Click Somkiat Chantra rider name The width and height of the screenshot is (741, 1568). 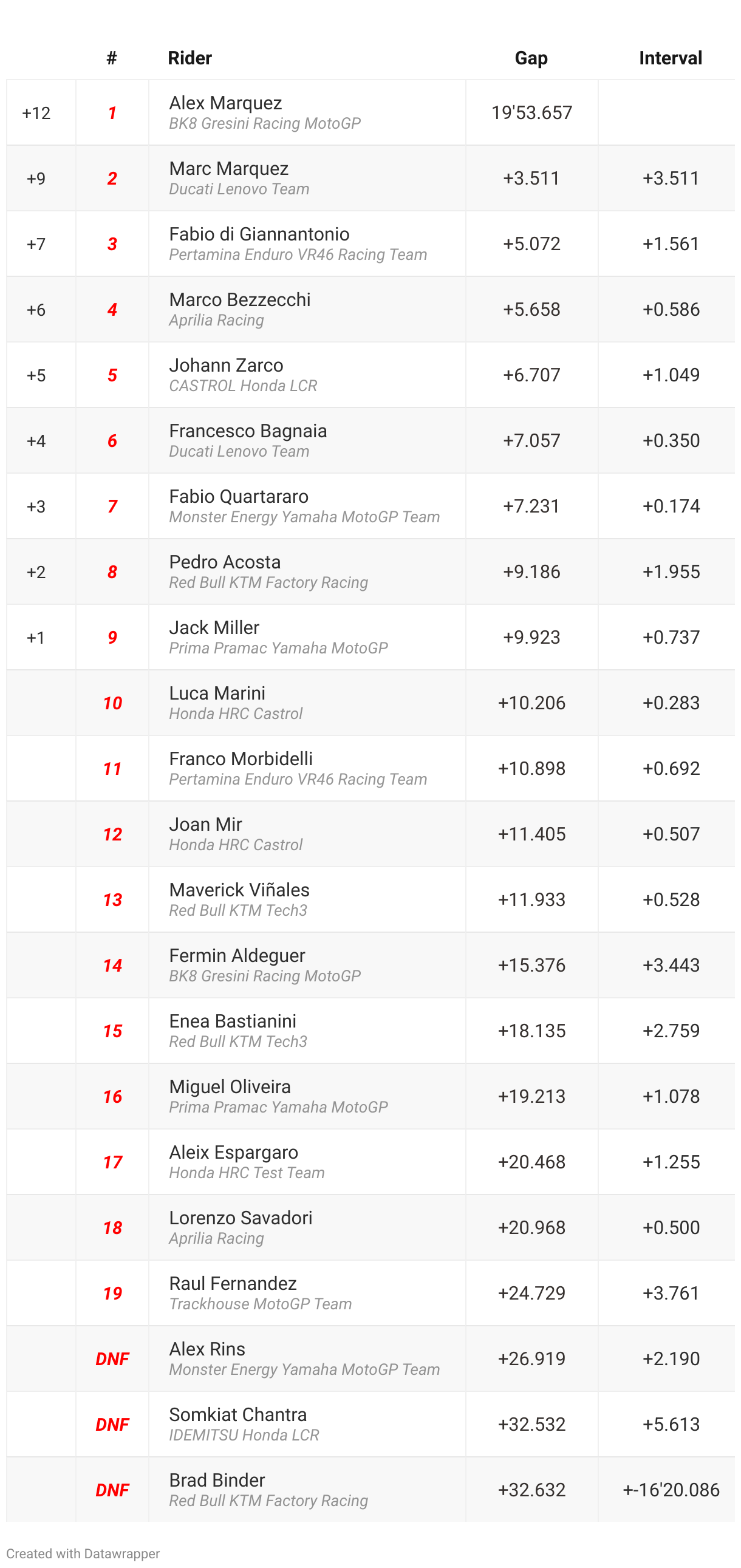(237, 1414)
